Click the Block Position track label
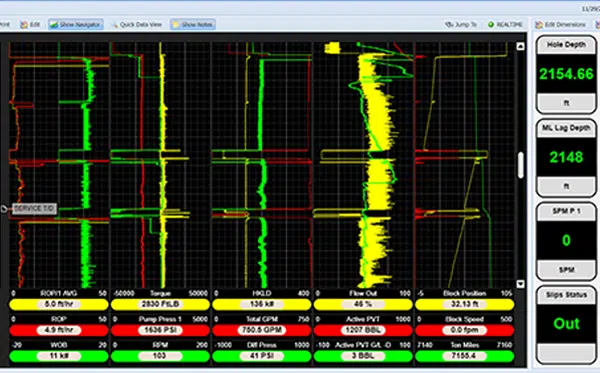The width and height of the screenshot is (600, 373). 465,293
